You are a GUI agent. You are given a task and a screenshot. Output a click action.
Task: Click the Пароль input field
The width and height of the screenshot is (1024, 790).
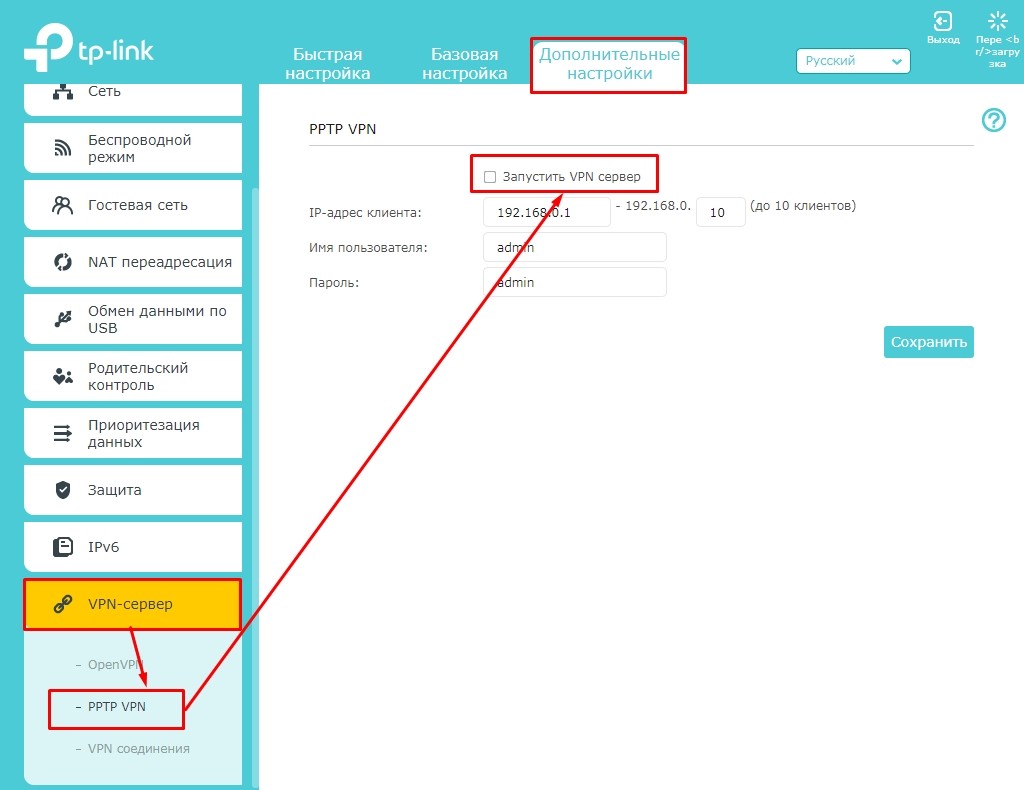(x=575, y=282)
